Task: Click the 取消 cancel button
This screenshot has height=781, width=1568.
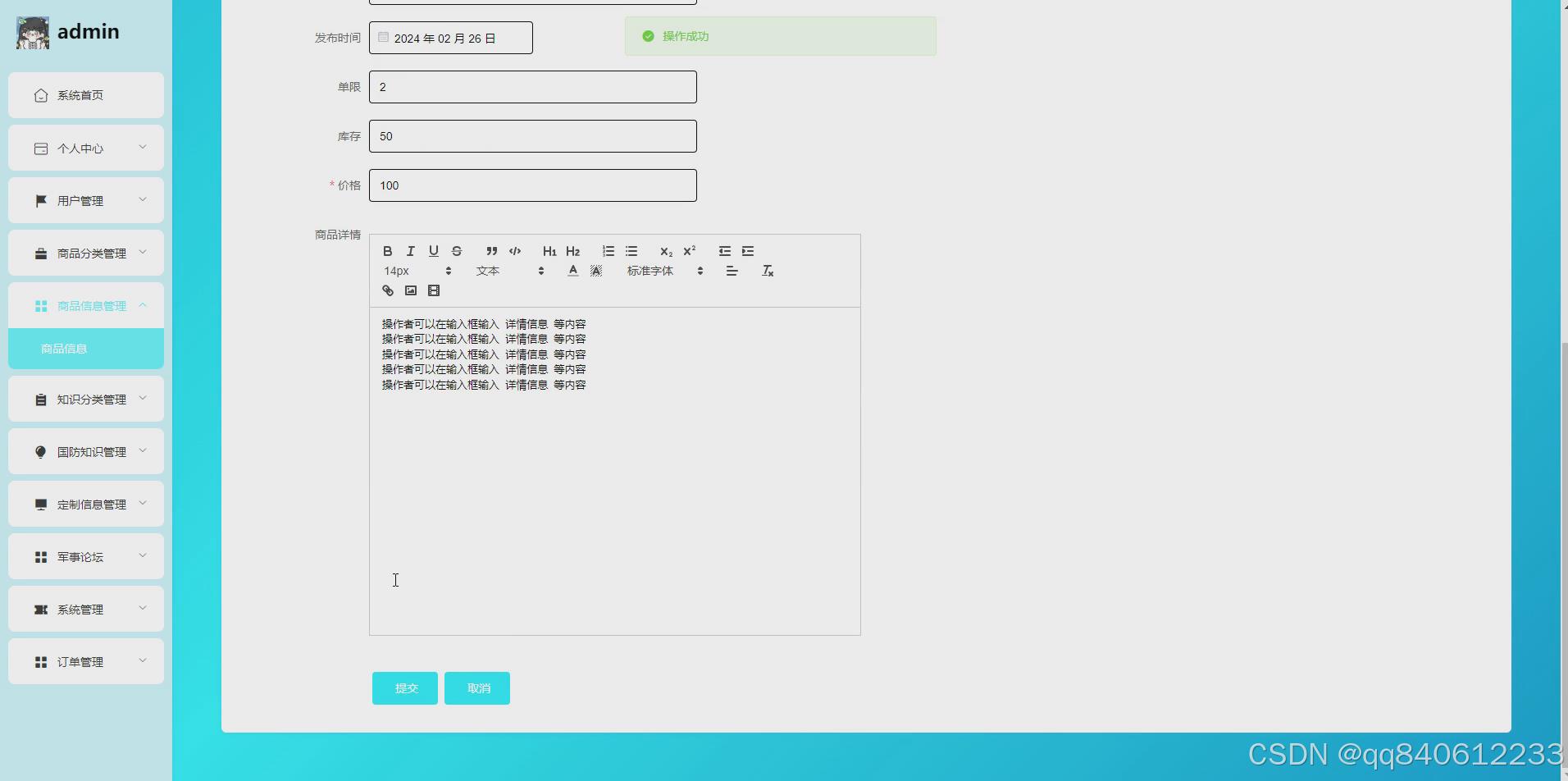Action: point(477,688)
